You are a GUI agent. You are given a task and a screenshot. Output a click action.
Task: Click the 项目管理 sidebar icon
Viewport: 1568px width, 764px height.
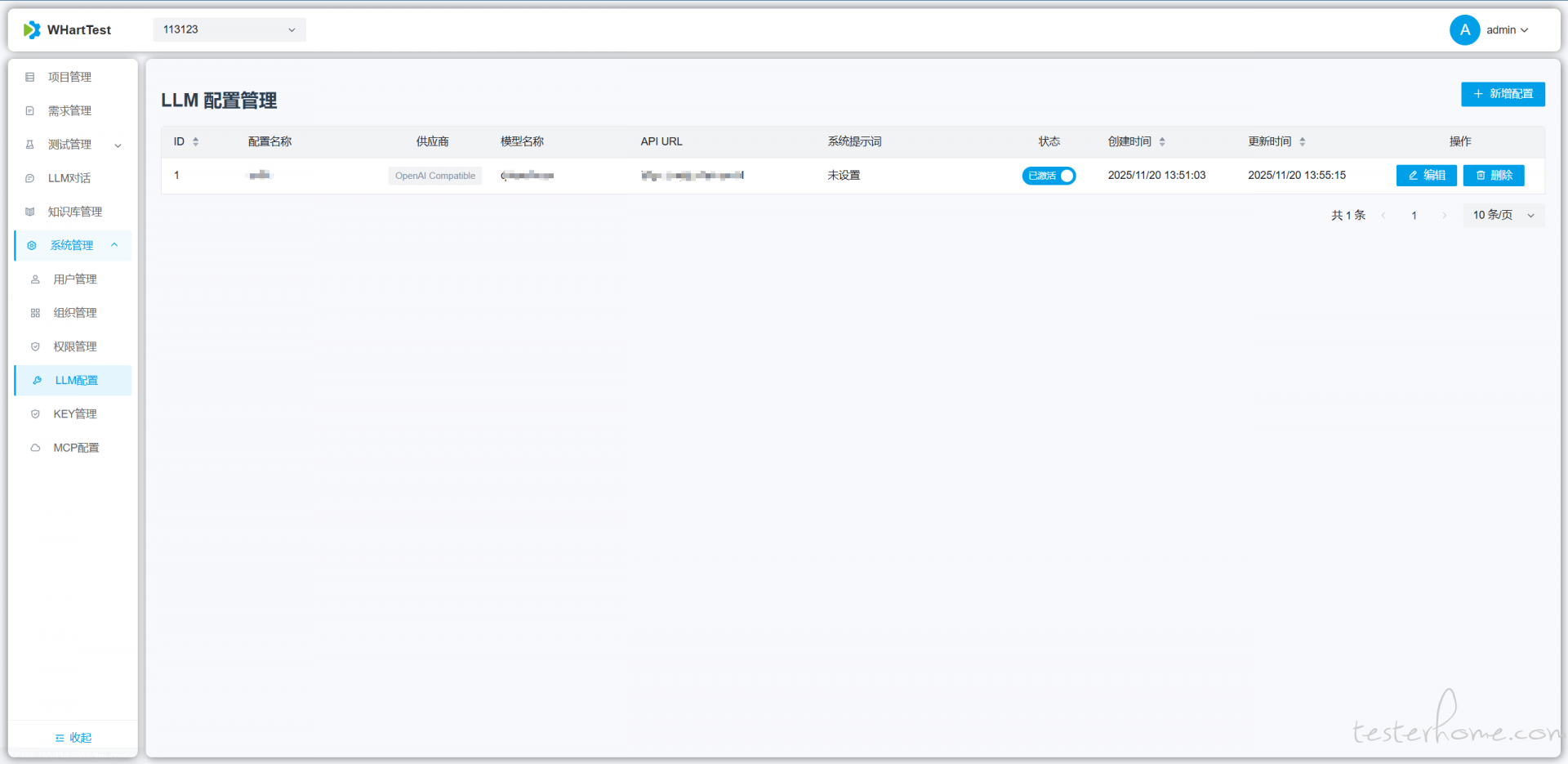pyautogui.click(x=30, y=77)
